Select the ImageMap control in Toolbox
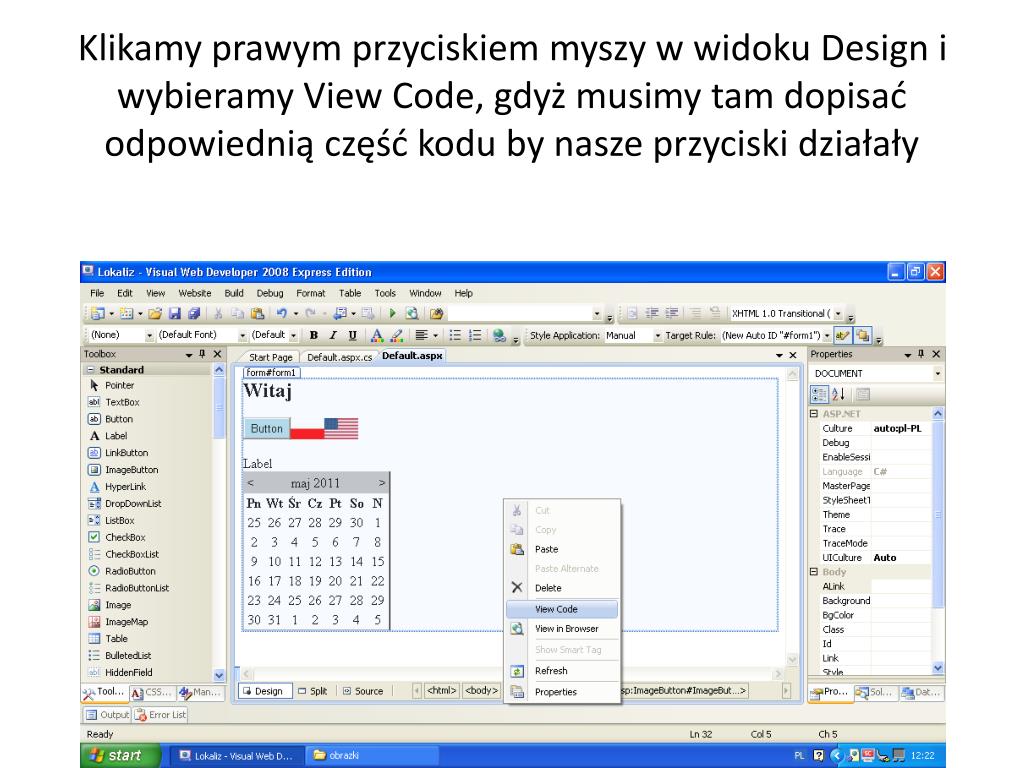The height and width of the screenshot is (768, 1024). (x=127, y=622)
